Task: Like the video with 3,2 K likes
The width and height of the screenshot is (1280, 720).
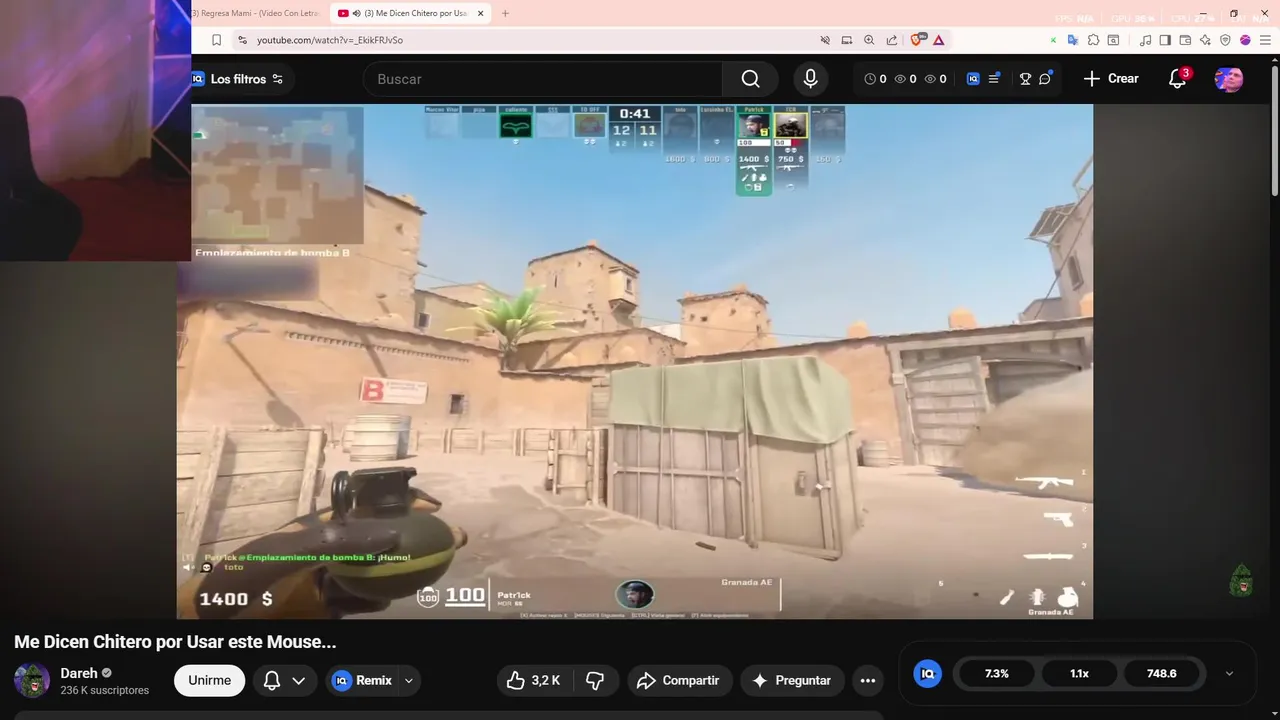Action: (x=533, y=680)
